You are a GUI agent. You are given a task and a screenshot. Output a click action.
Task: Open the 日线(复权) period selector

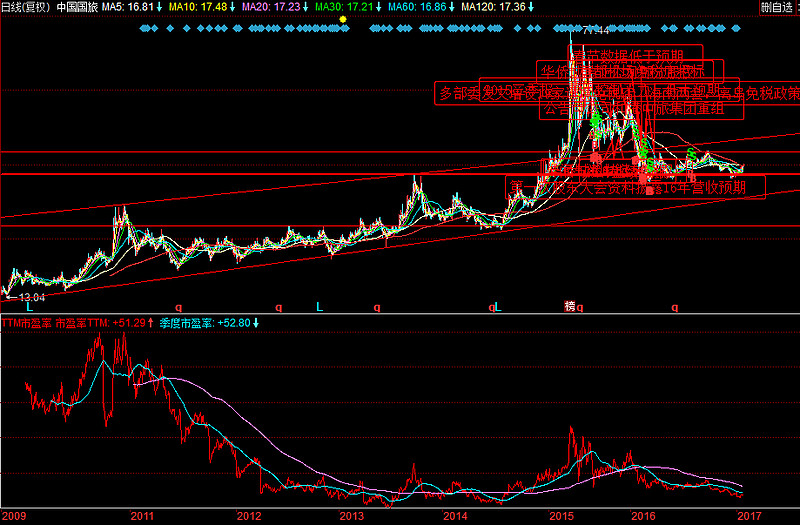click(27, 7)
